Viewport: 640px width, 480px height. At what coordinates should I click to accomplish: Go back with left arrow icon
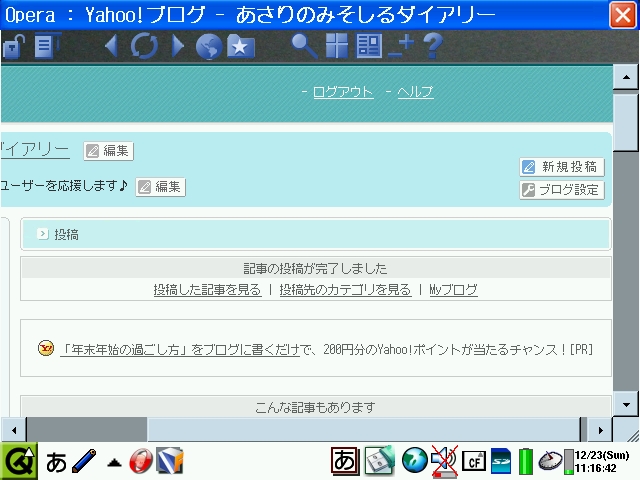111,46
